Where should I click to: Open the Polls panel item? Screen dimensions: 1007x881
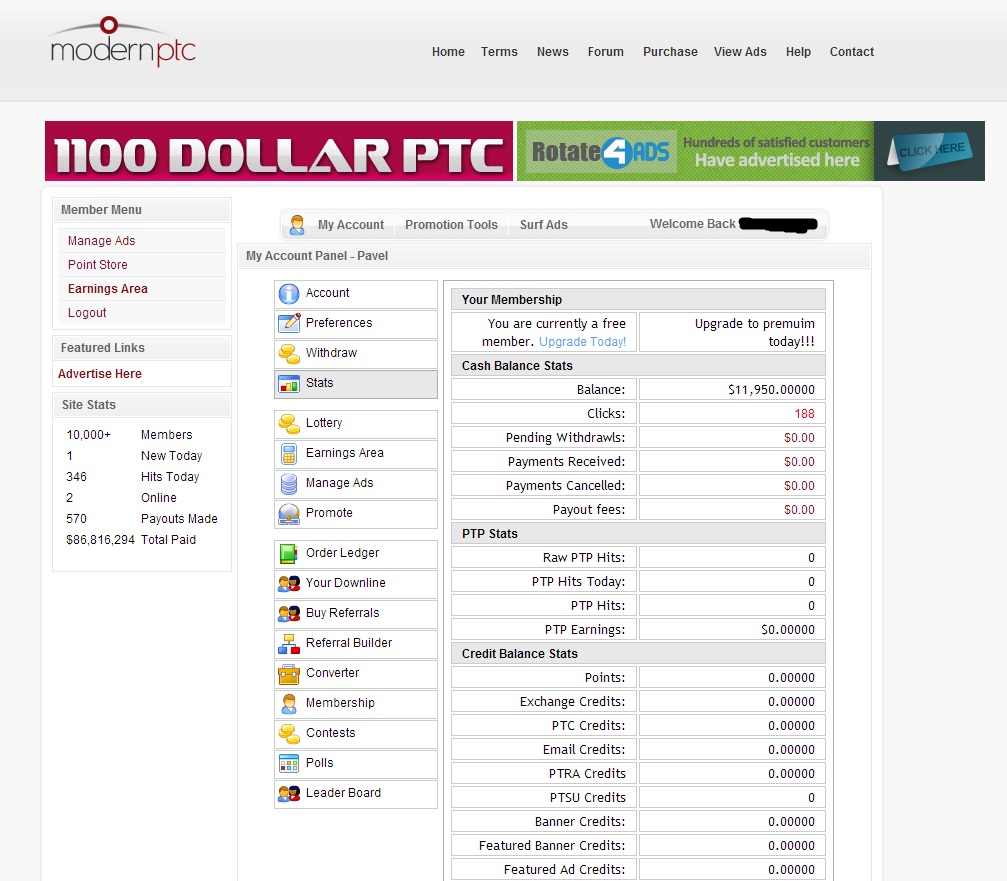(356, 763)
